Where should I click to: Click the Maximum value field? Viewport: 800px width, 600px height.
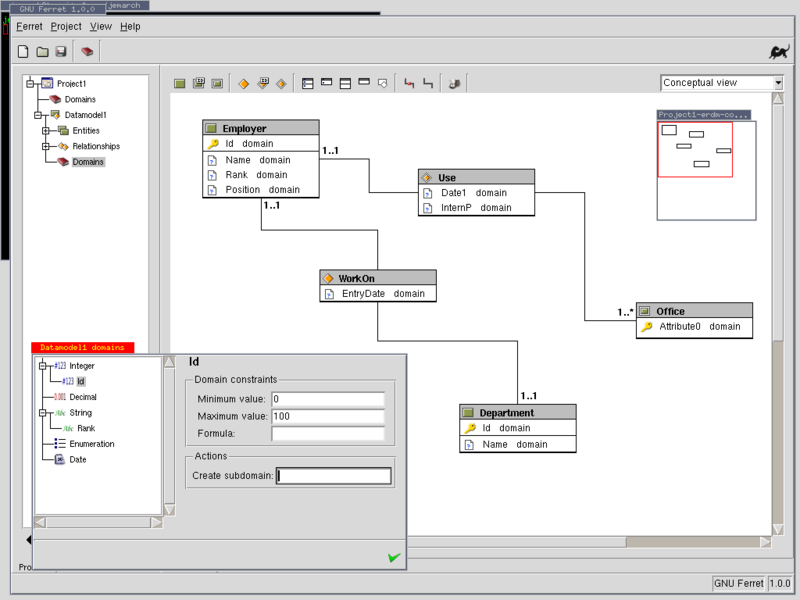[x=328, y=416]
